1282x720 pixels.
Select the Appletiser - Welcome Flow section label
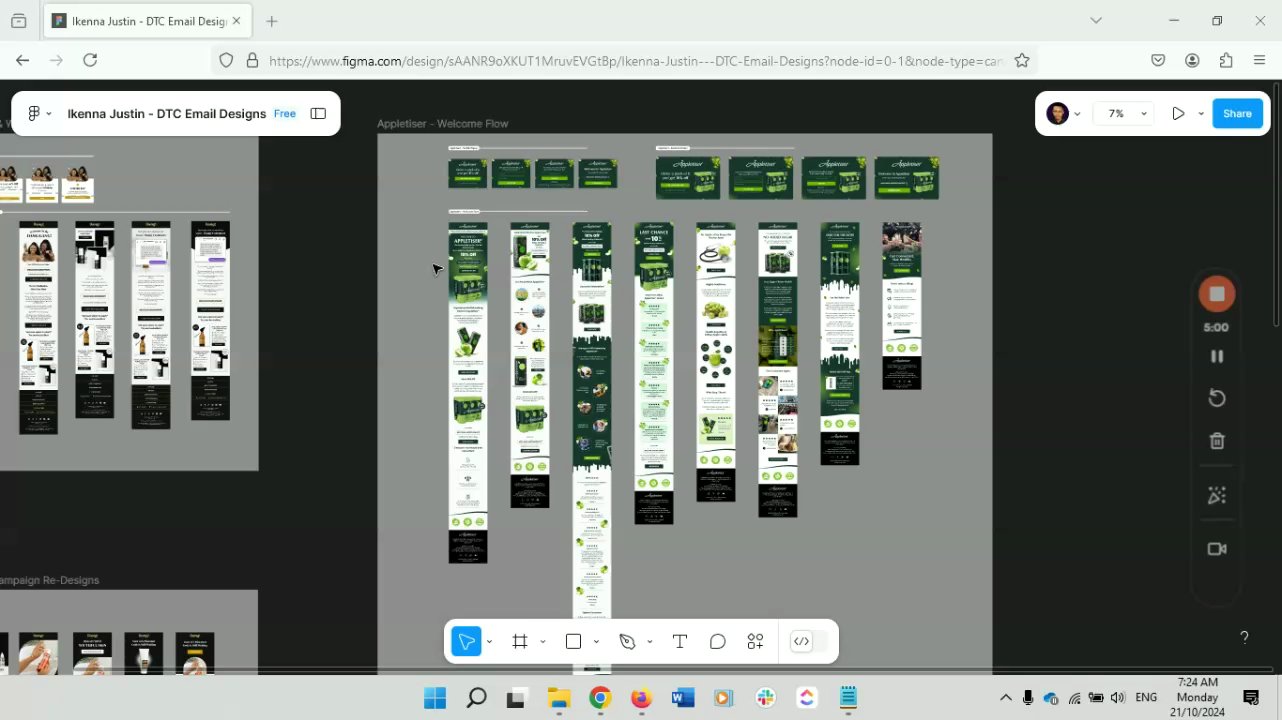(442, 124)
